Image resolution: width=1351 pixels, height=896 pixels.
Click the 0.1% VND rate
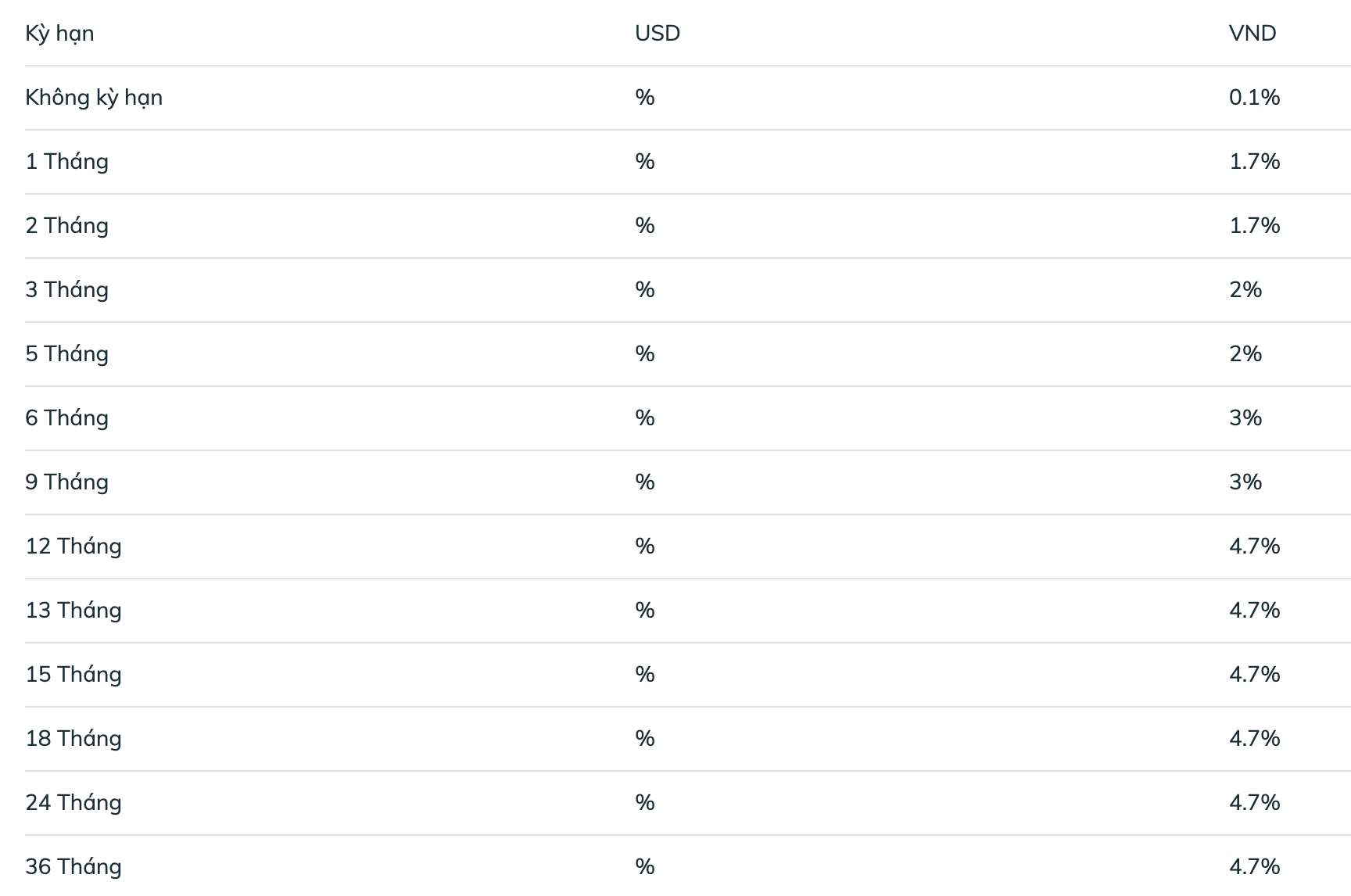(1254, 97)
